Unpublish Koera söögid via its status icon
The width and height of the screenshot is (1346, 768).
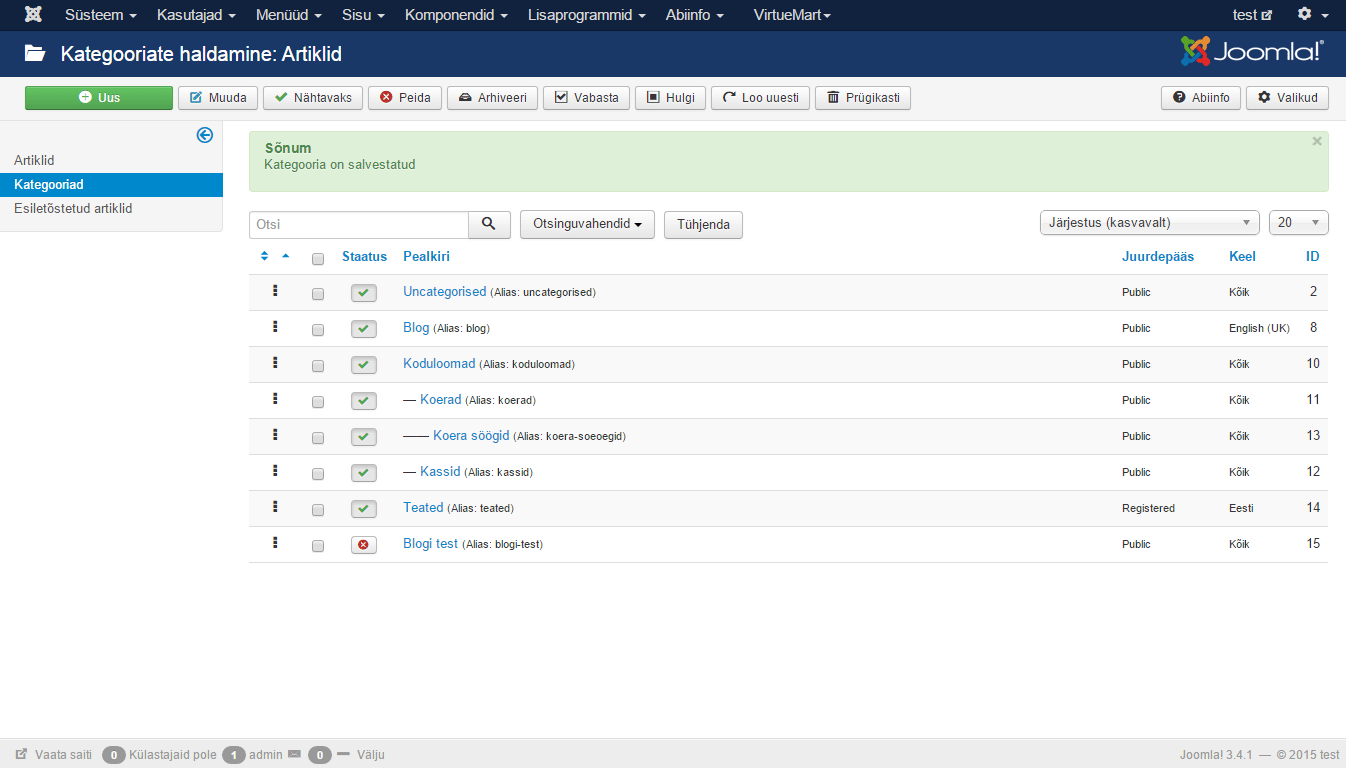pos(363,437)
